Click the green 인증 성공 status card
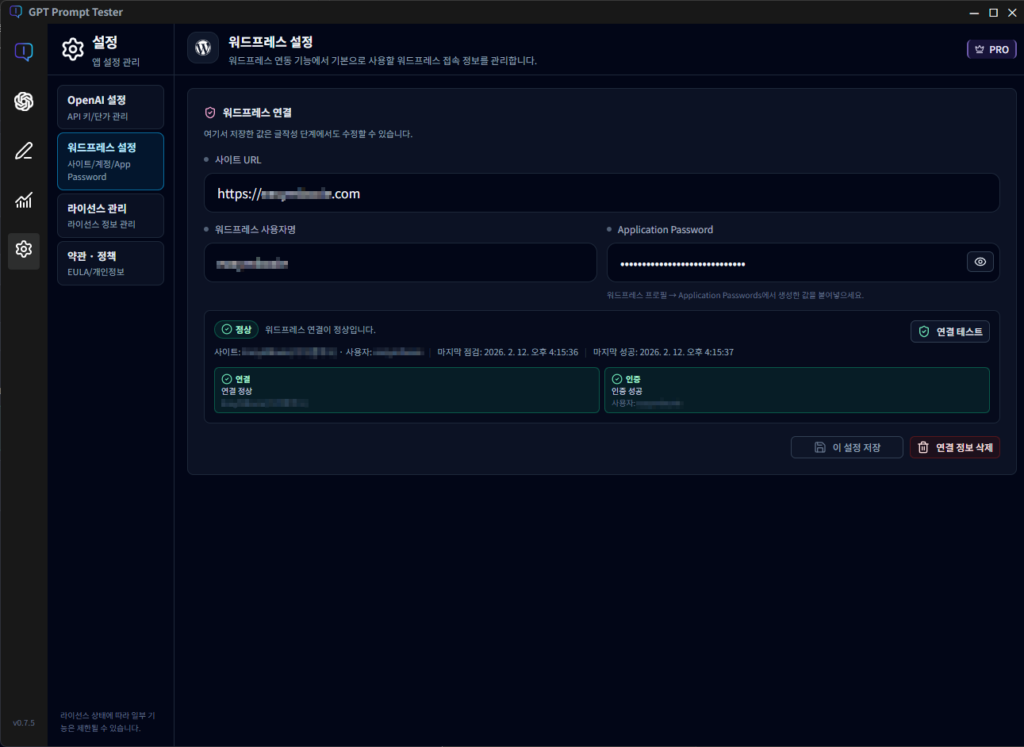 click(796, 390)
